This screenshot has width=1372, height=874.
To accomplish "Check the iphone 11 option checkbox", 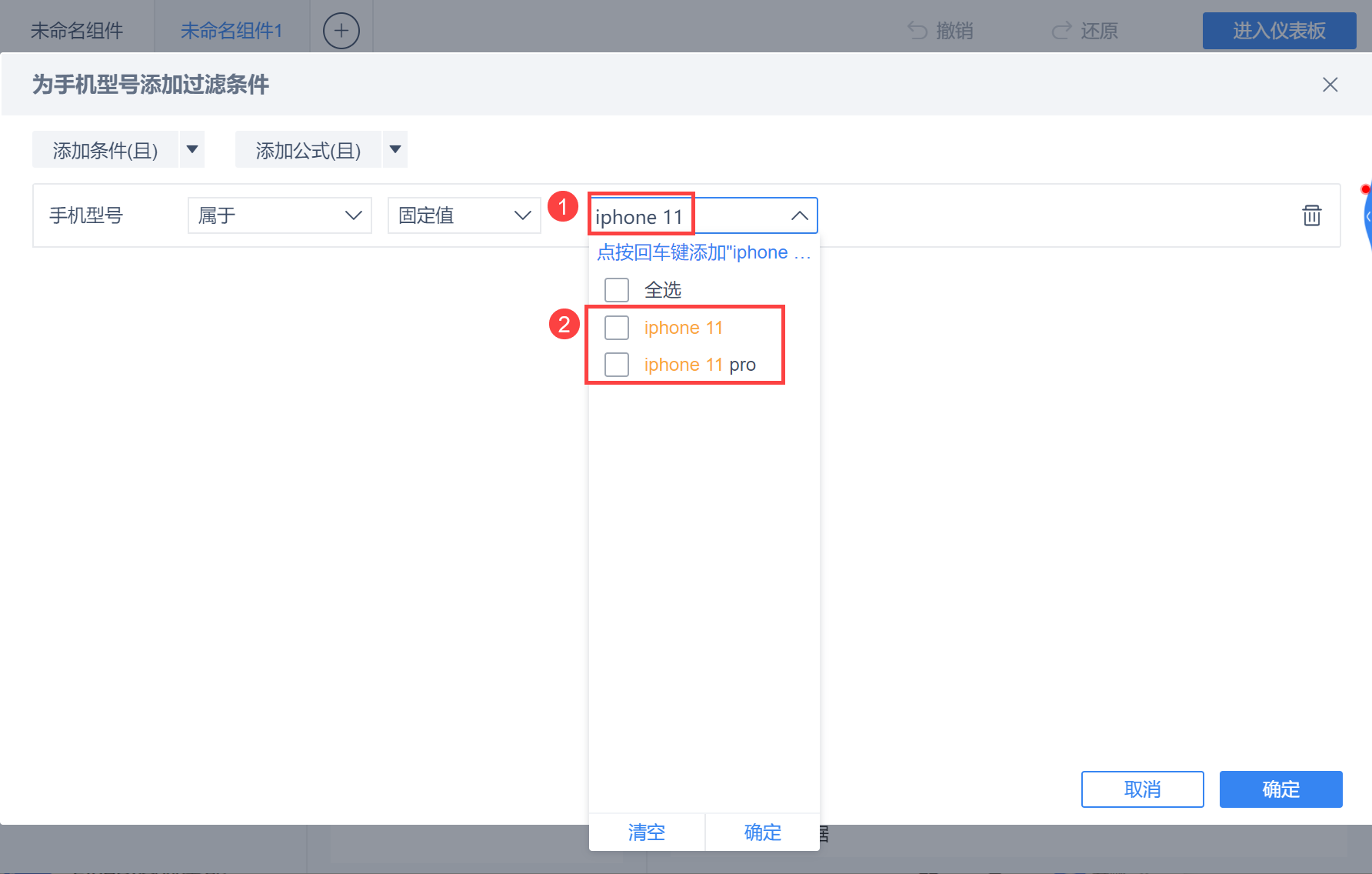I will tap(617, 328).
